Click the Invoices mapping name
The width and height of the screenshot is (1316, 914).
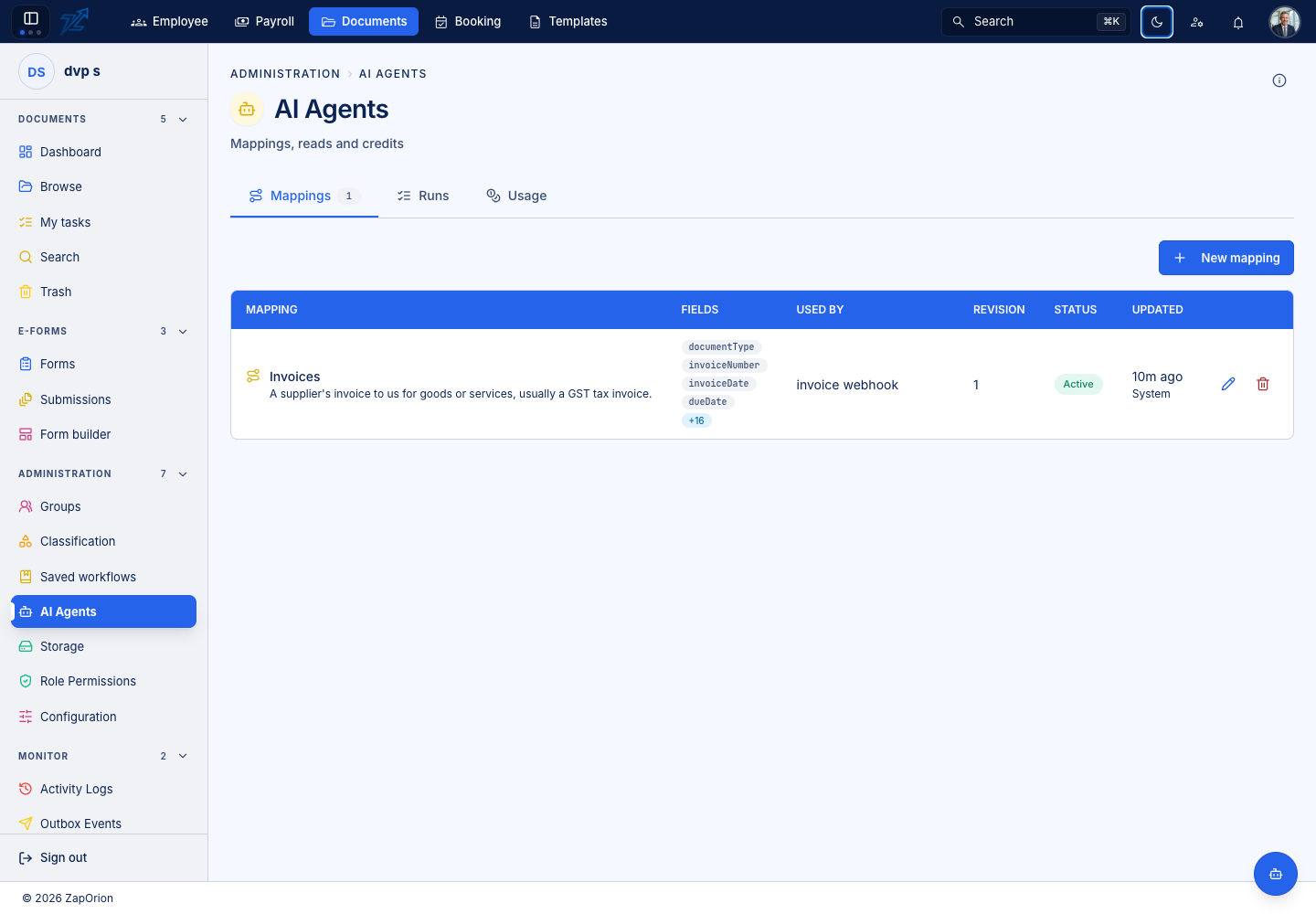click(x=294, y=377)
